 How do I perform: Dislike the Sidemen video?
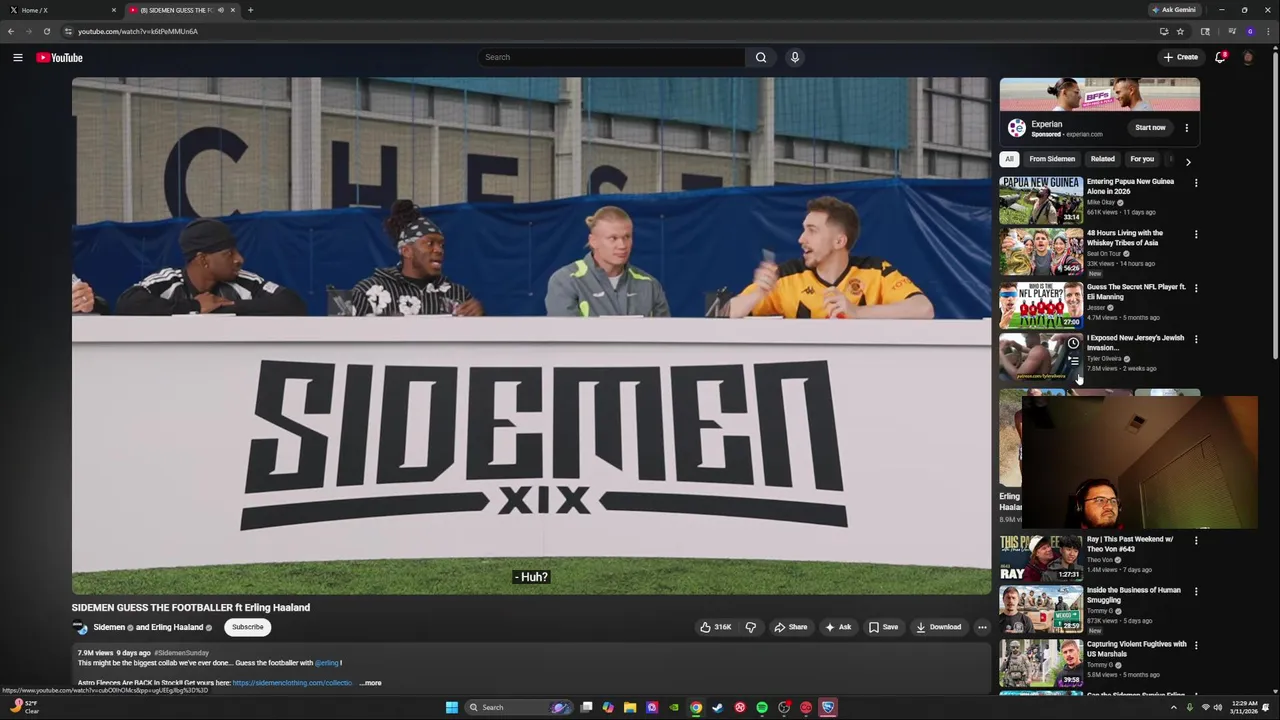tap(751, 627)
